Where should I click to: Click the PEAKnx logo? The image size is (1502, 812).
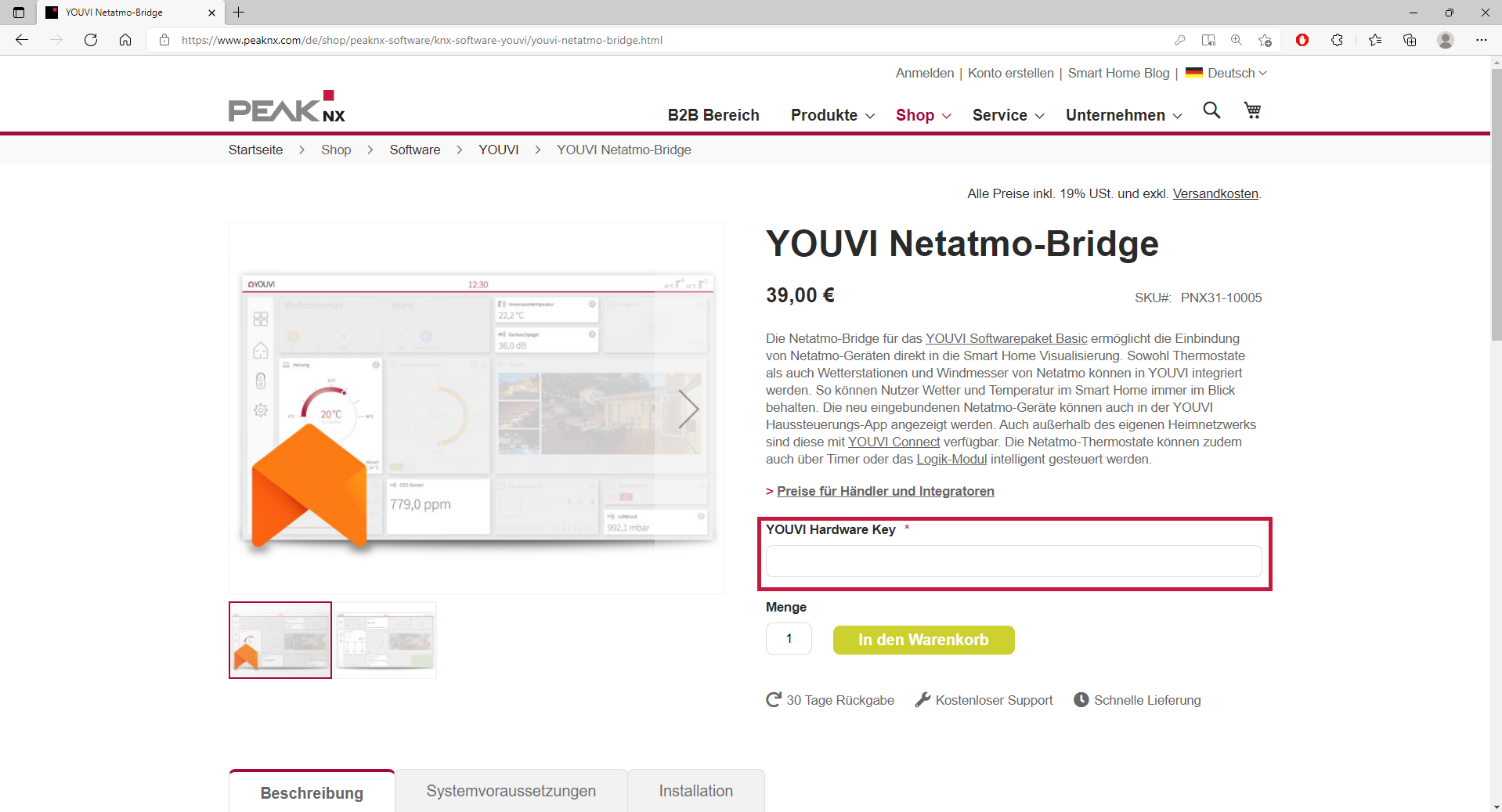click(287, 107)
